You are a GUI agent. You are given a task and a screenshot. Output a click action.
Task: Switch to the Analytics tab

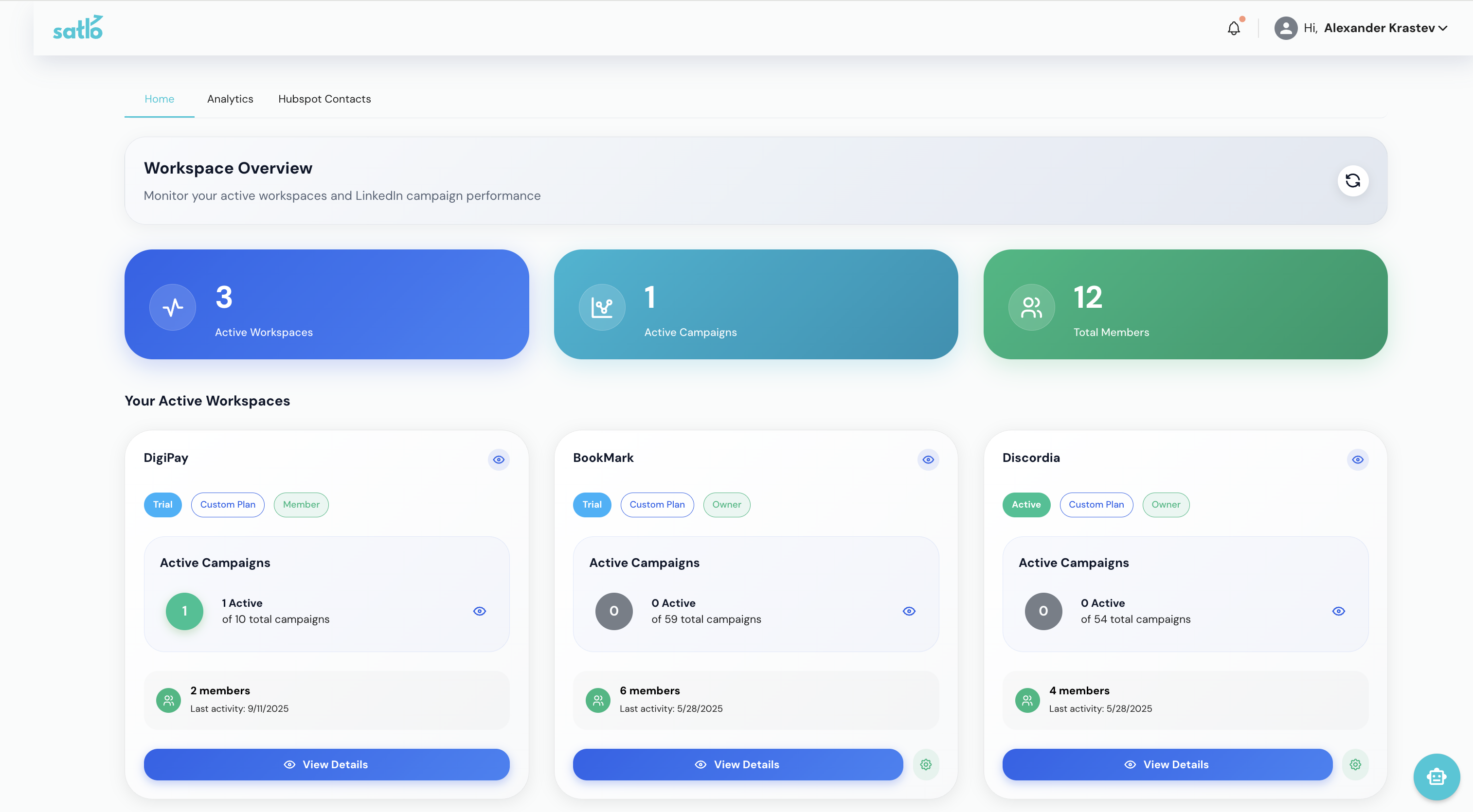(230, 99)
